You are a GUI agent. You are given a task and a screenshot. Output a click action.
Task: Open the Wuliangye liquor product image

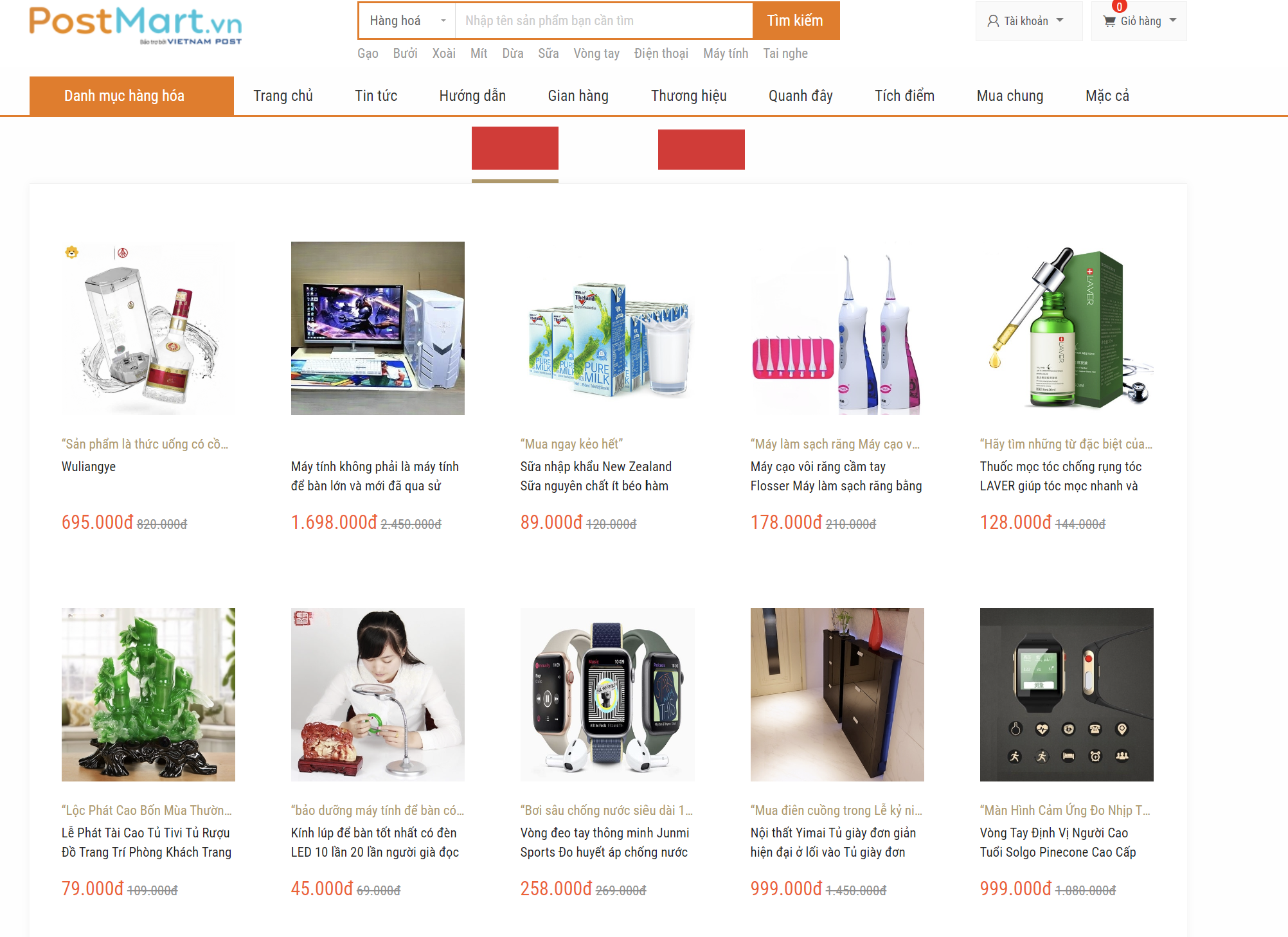[x=148, y=328]
